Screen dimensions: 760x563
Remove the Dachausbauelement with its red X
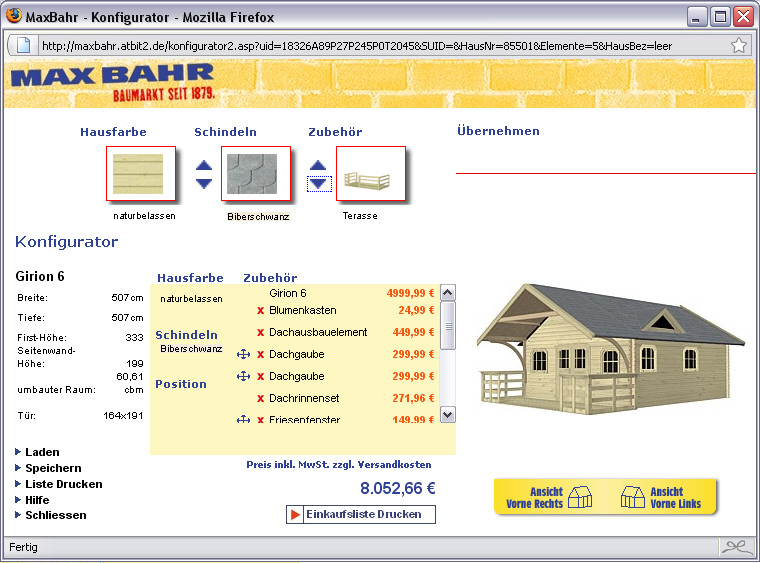coord(261,332)
